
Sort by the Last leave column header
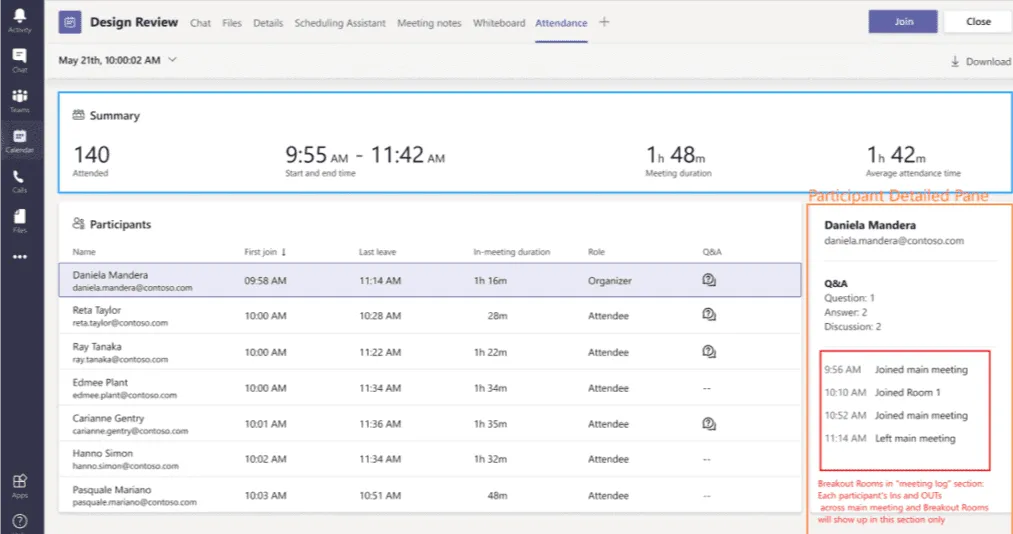pyautogui.click(x=377, y=252)
